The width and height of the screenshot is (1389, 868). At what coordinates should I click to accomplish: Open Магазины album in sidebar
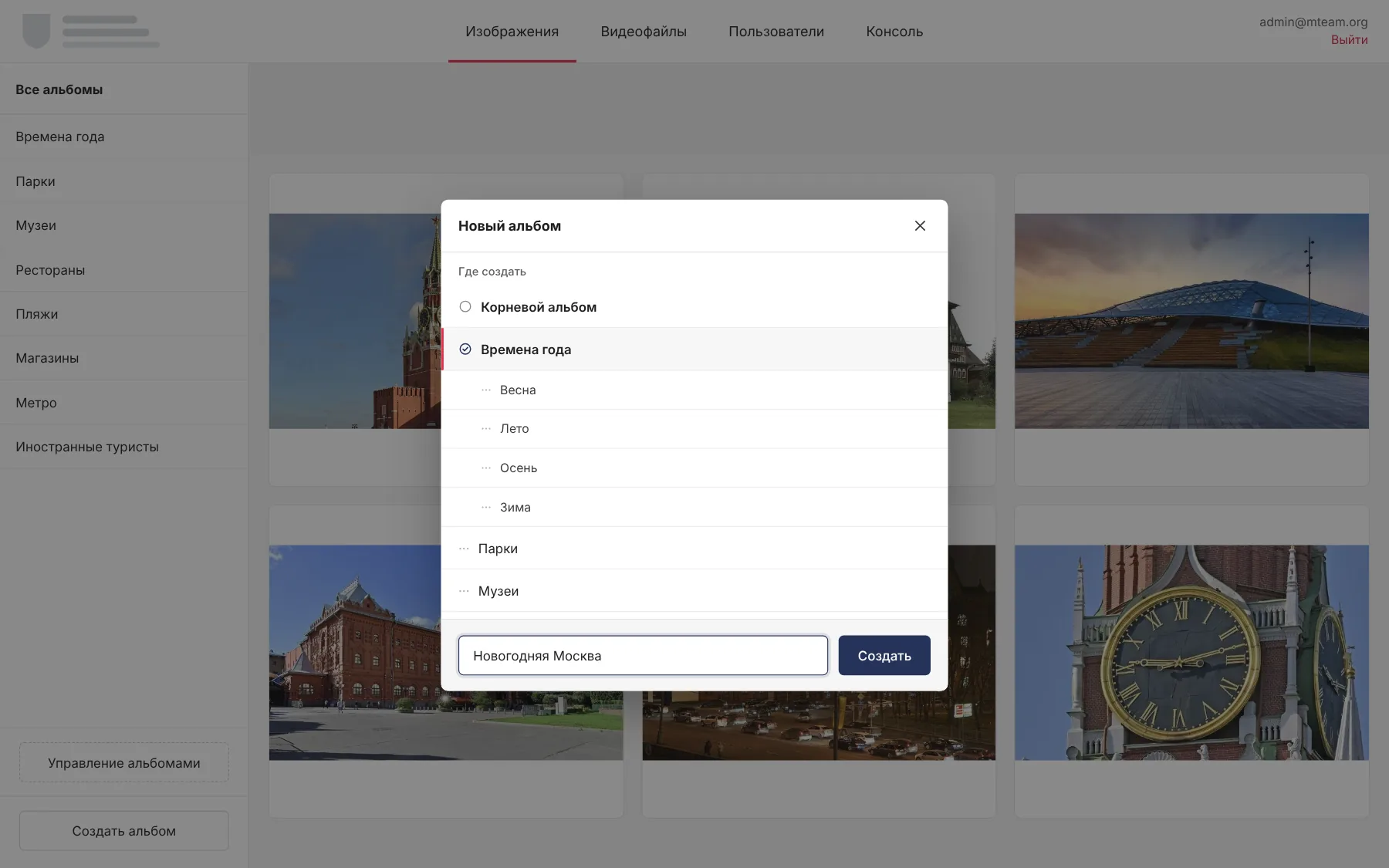coord(124,358)
